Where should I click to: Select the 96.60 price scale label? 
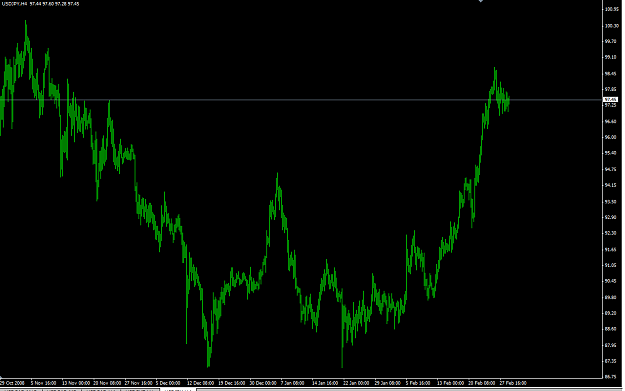pos(611,122)
